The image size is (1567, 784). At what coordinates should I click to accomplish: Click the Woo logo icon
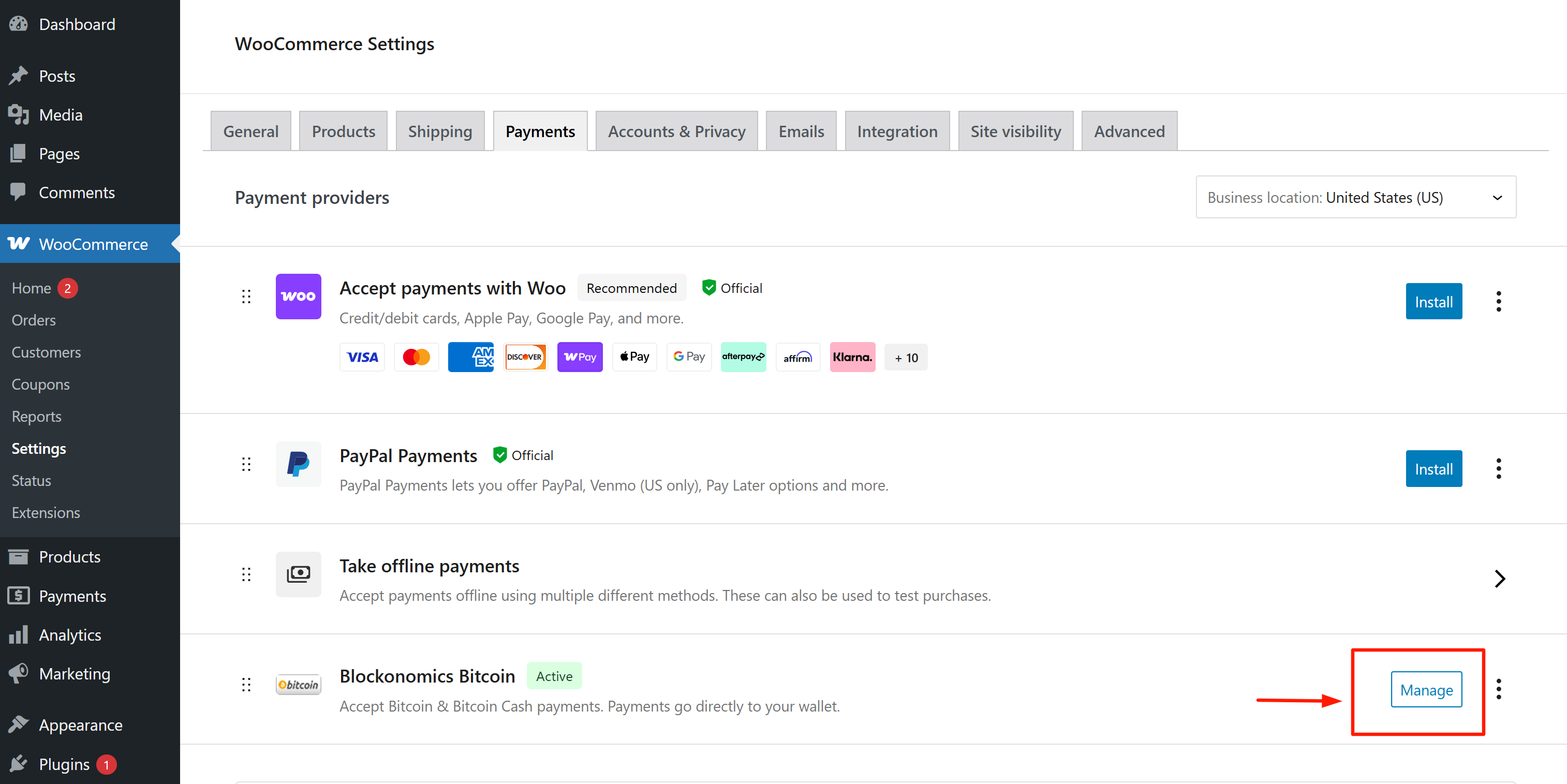pos(298,296)
